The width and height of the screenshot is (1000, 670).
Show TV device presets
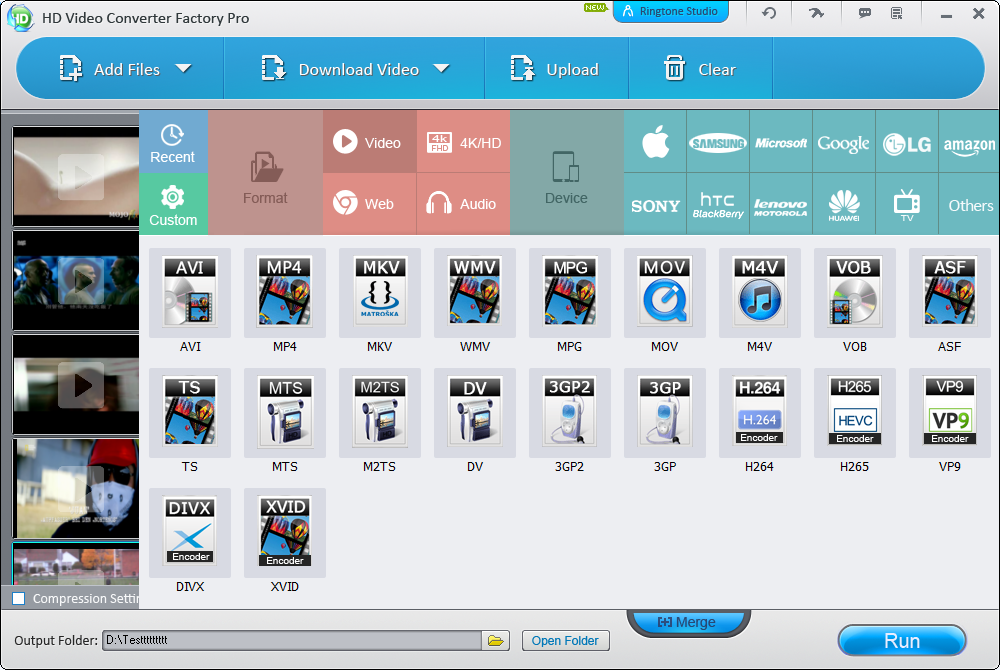coord(907,204)
